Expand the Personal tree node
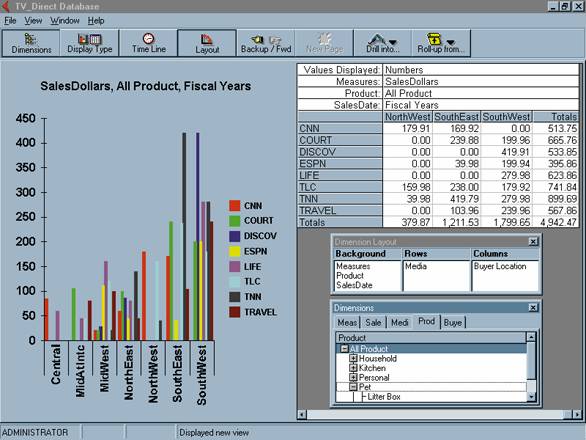The height and width of the screenshot is (440, 586). tap(353, 378)
